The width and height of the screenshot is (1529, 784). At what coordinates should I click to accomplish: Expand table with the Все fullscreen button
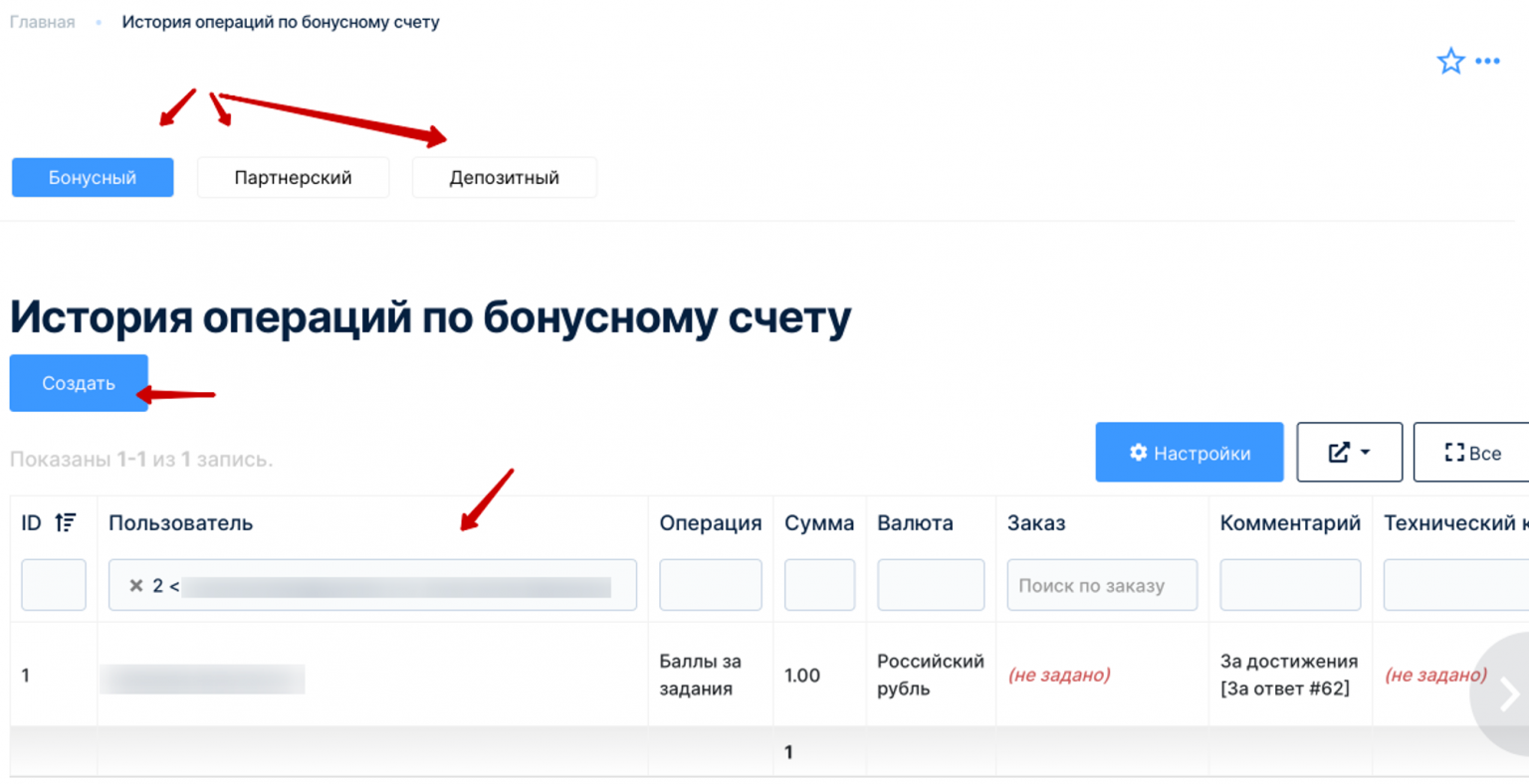coord(1472,453)
